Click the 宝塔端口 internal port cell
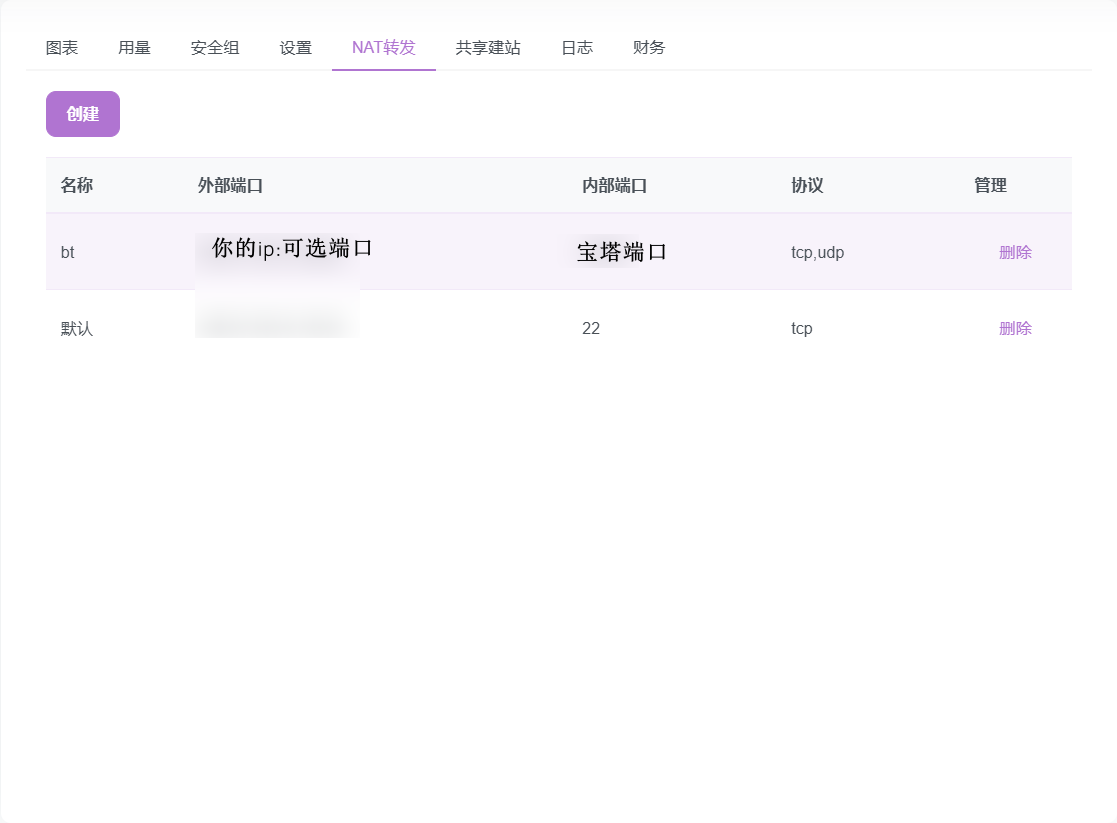Image resolution: width=1117 pixels, height=823 pixels. 621,252
